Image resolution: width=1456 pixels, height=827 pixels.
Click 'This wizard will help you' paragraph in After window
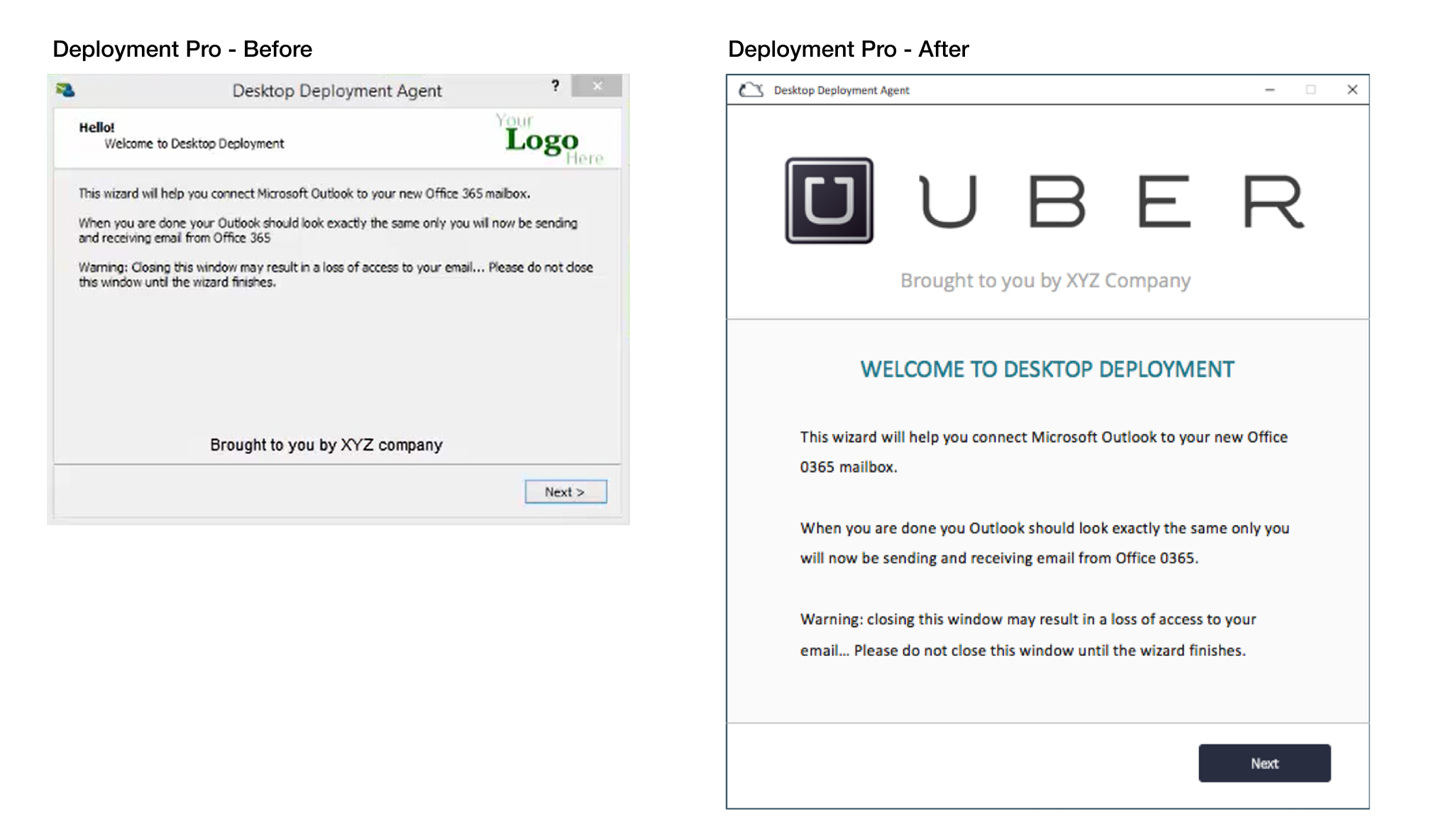click(x=1043, y=452)
